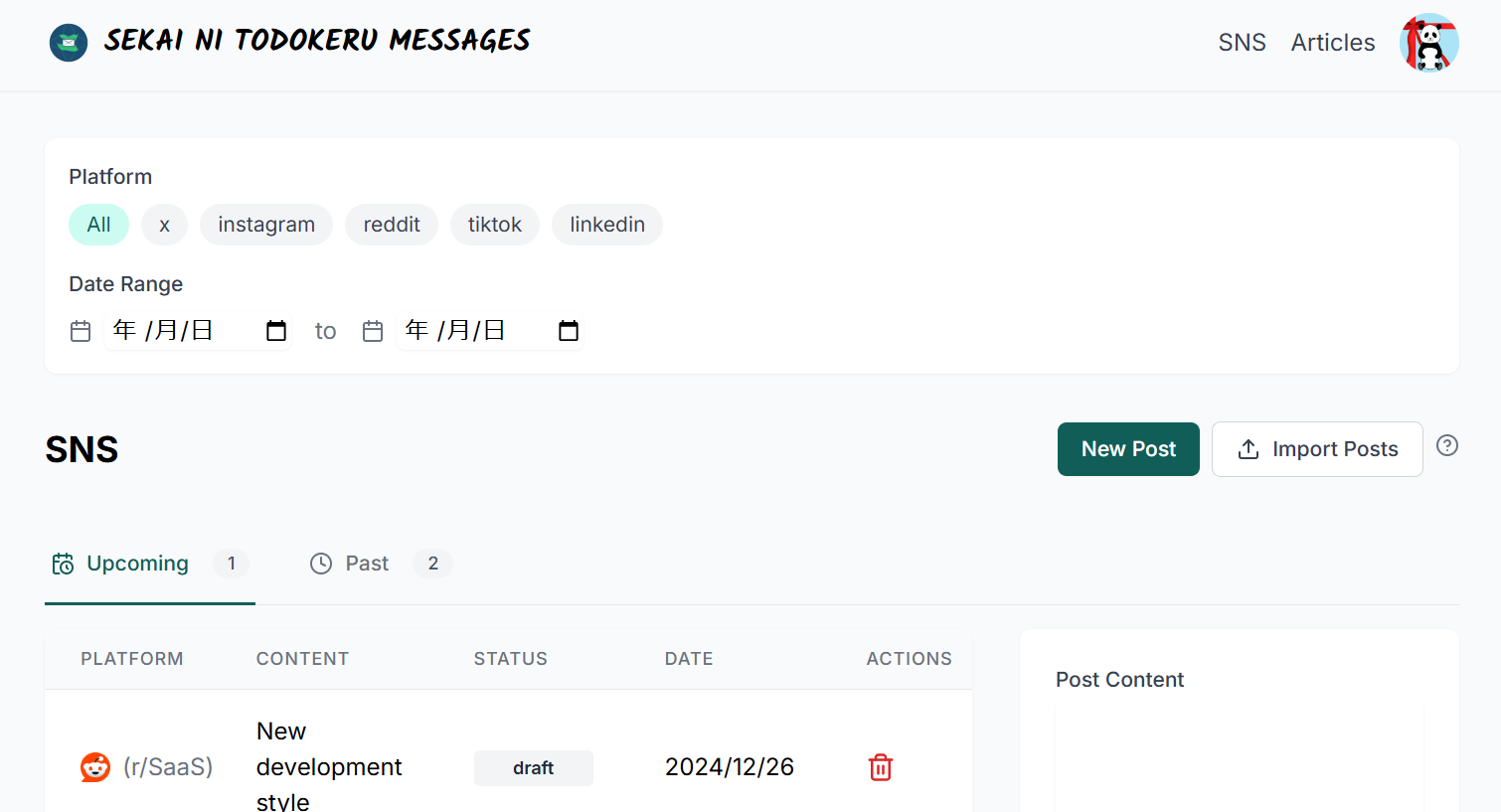Image resolution: width=1501 pixels, height=812 pixels.
Task: Filter posts by All platforms
Action: [98, 225]
